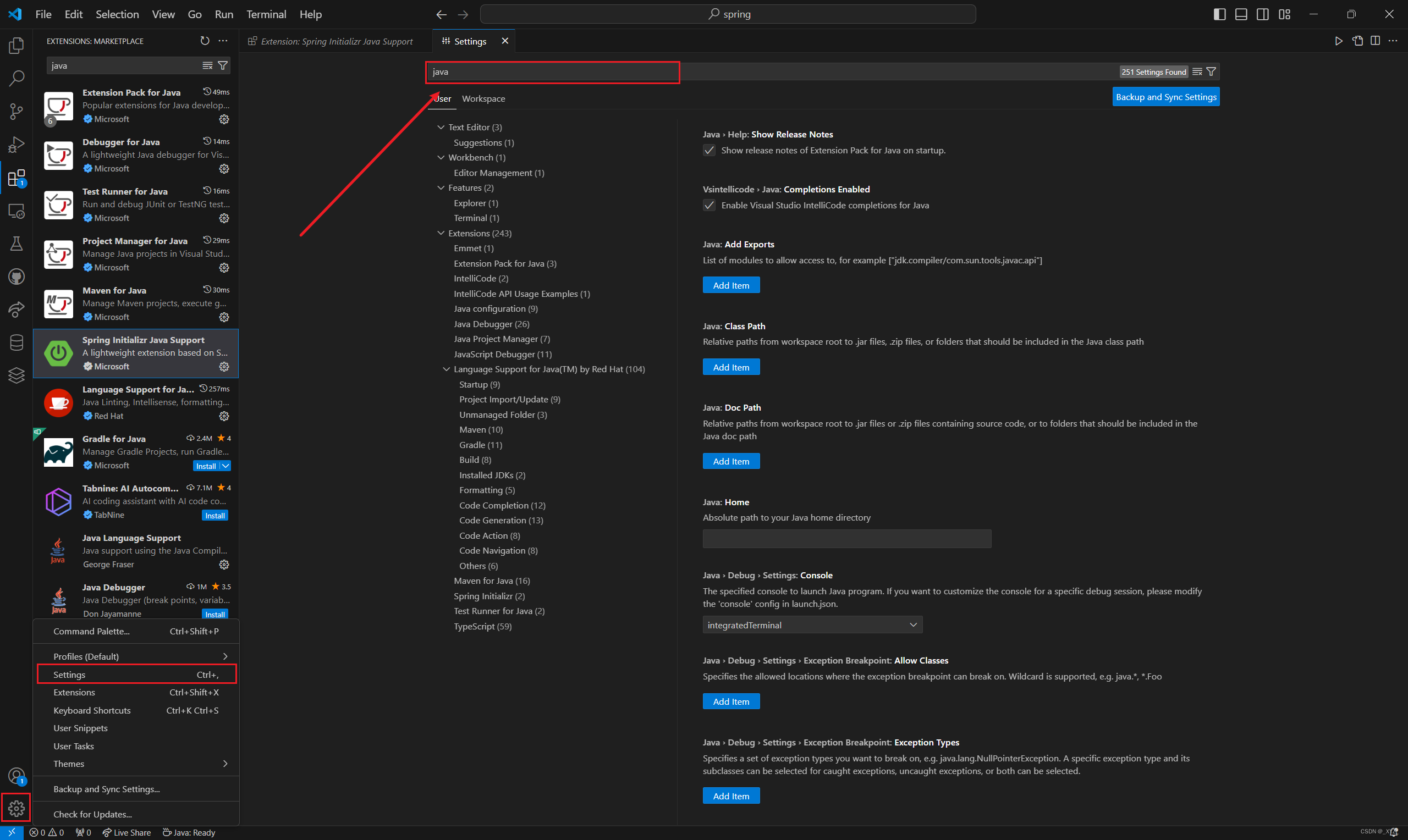
Task: Collapse the Workbench settings group
Action: [x=441, y=157]
